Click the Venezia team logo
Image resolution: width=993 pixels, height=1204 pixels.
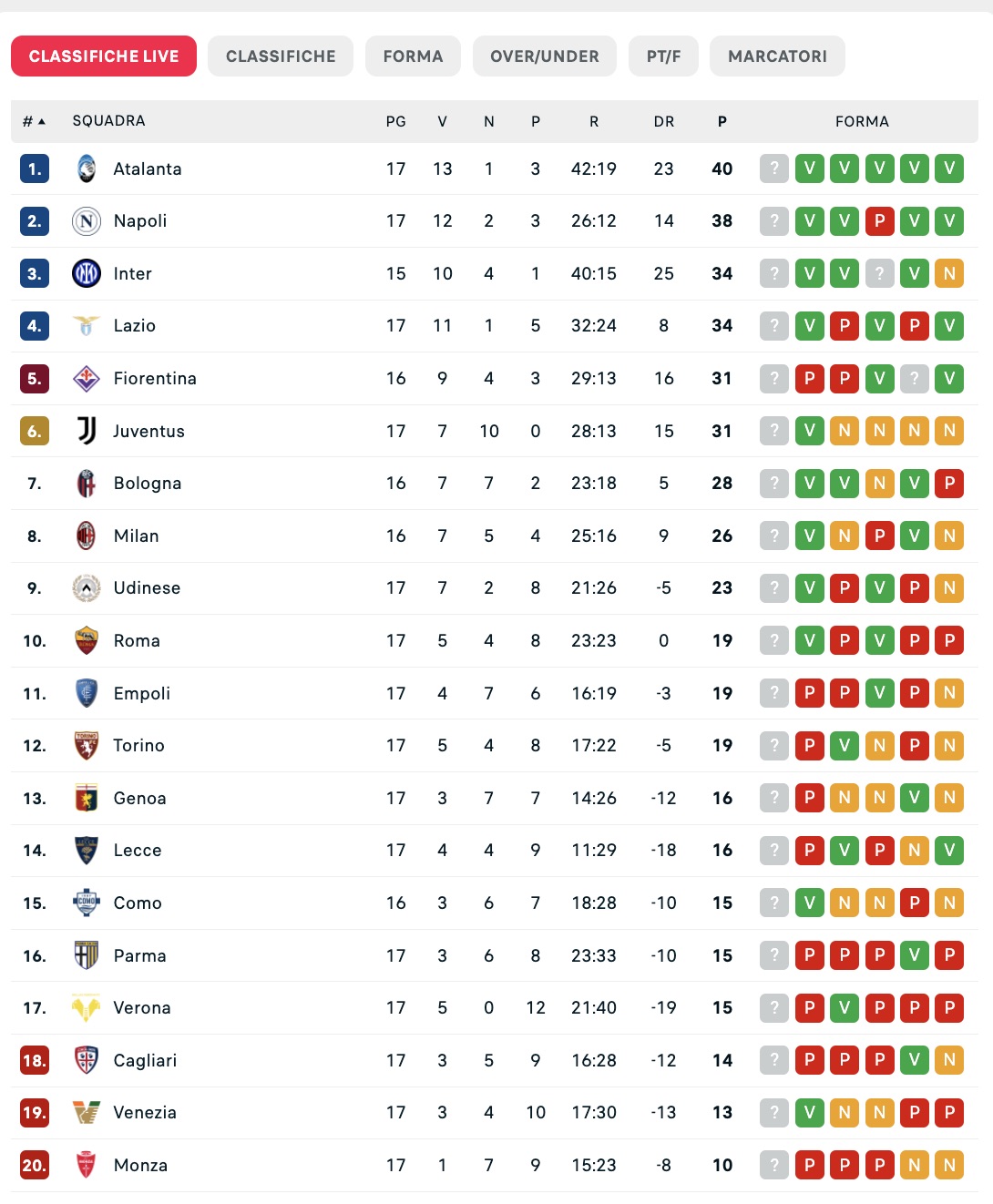click(x=87, y=1112)
